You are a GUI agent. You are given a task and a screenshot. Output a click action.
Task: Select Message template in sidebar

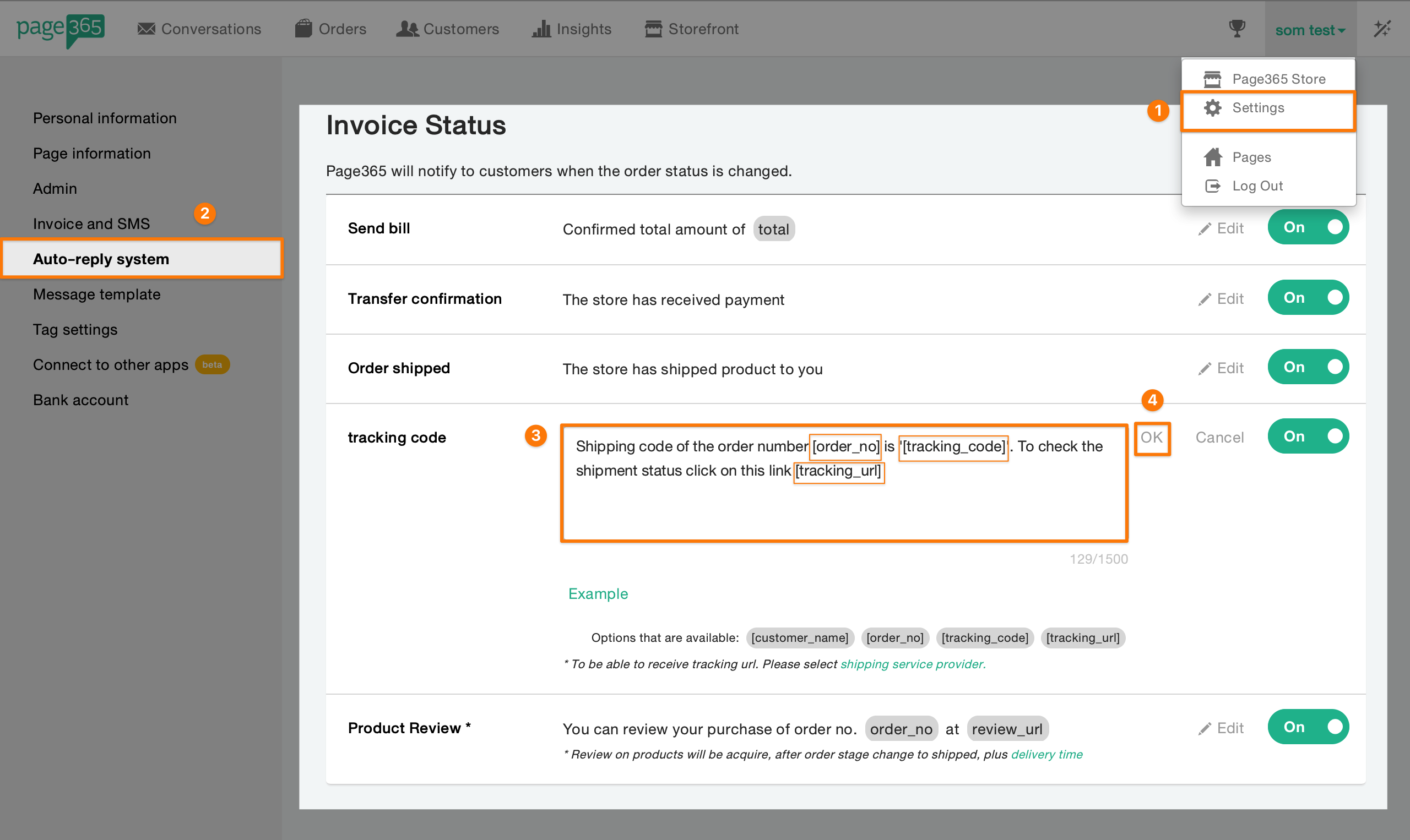[97, 294]
